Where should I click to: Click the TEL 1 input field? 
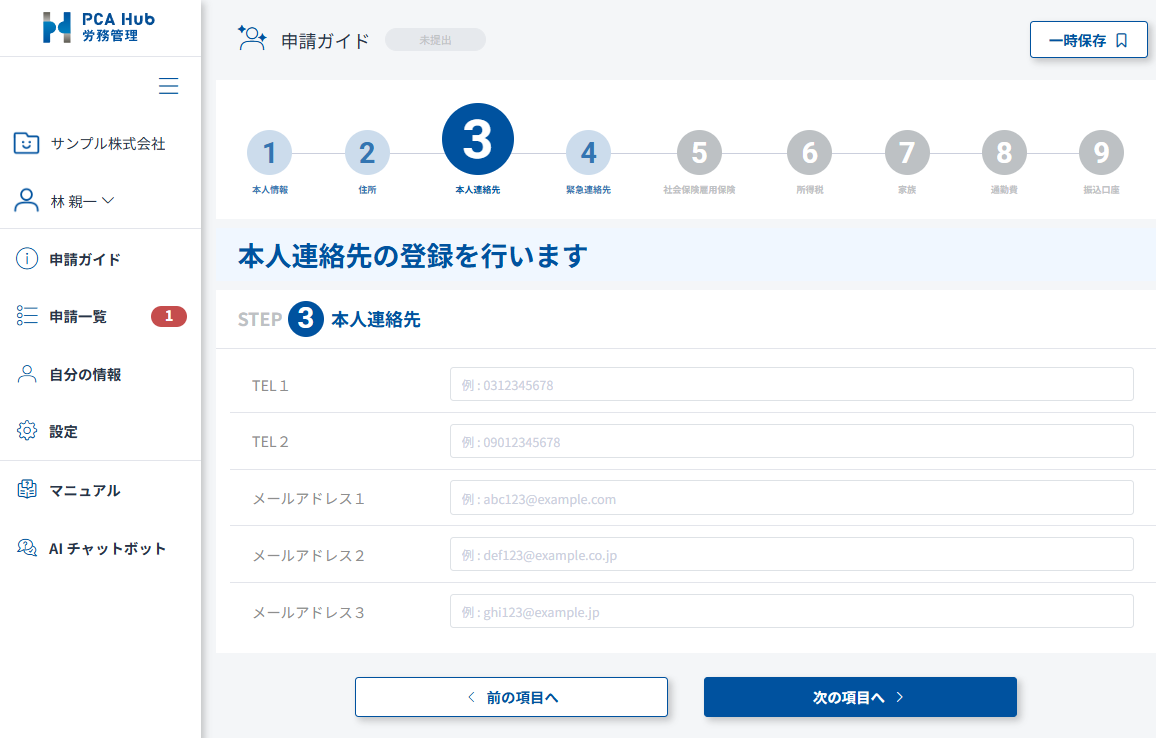click(791, 384)
